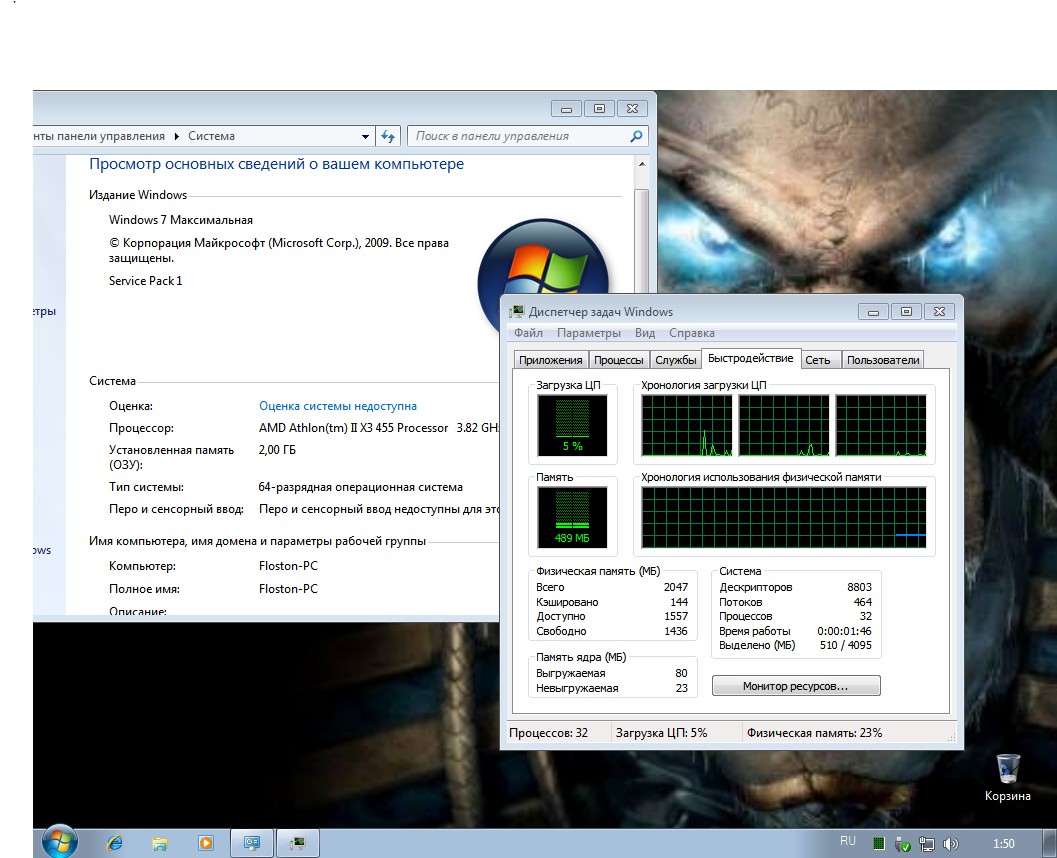Click the Service Pack 1 text
This screenshot has height=858, width=1057.
tap(146, 281)
